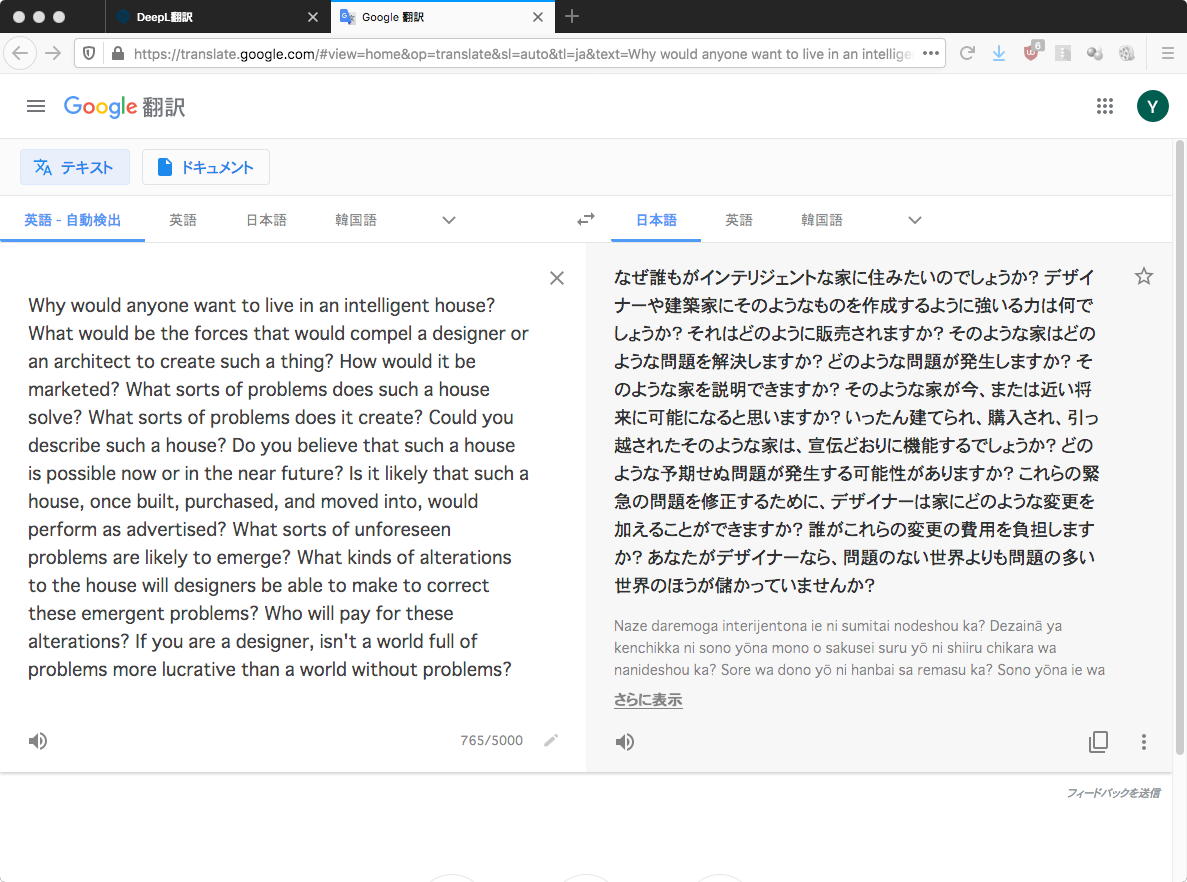Open the Google account avatar Y

[1152, 106]
